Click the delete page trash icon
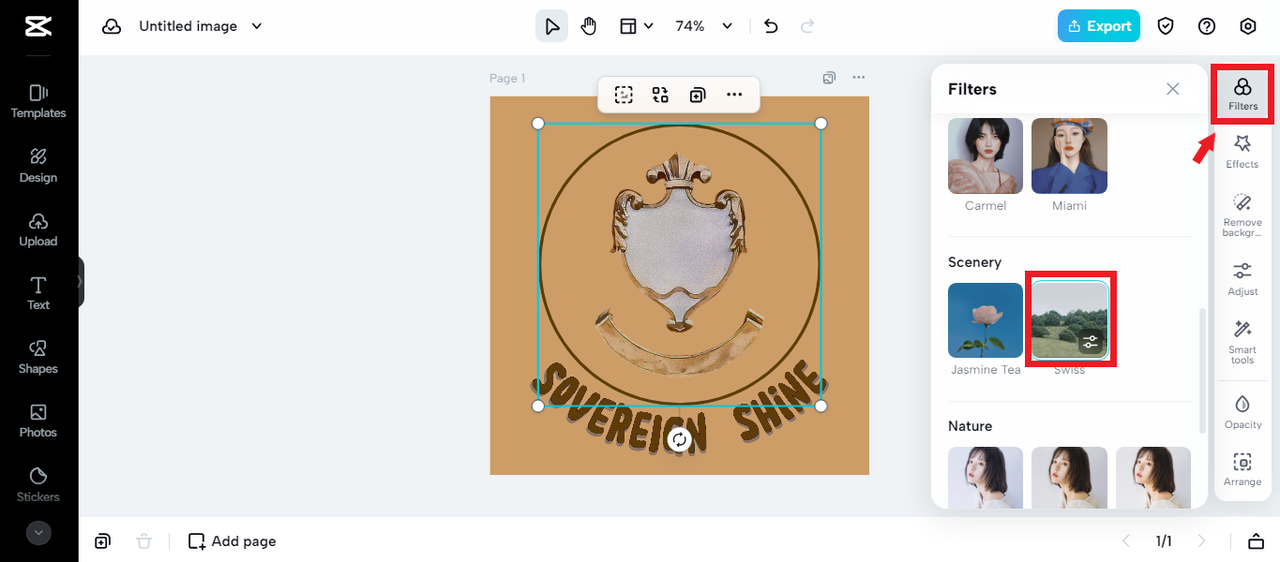Viewport: 1280px width, 562px height. pyautogui.click(x=144, y=541)
